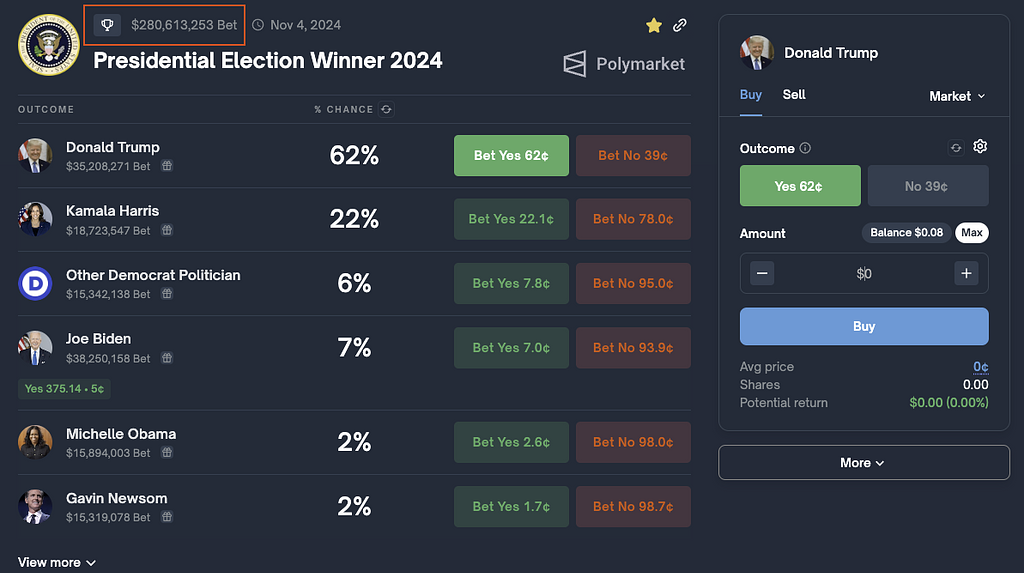
Task: Select the No 39¢ outcome option
Action: (927, 186)
